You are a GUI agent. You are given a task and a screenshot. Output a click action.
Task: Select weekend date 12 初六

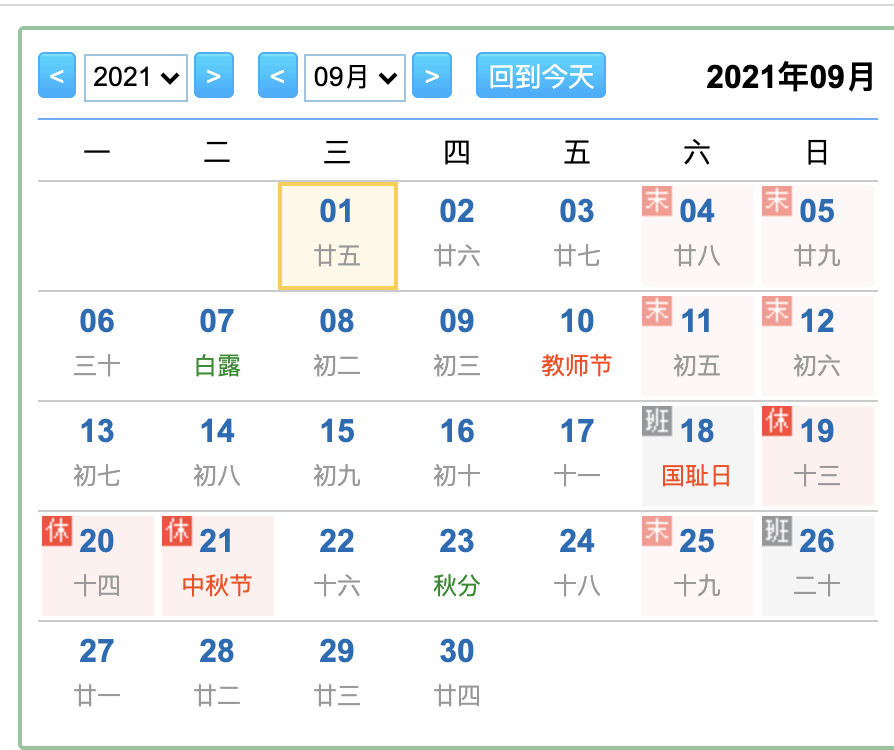pos(818,346)
